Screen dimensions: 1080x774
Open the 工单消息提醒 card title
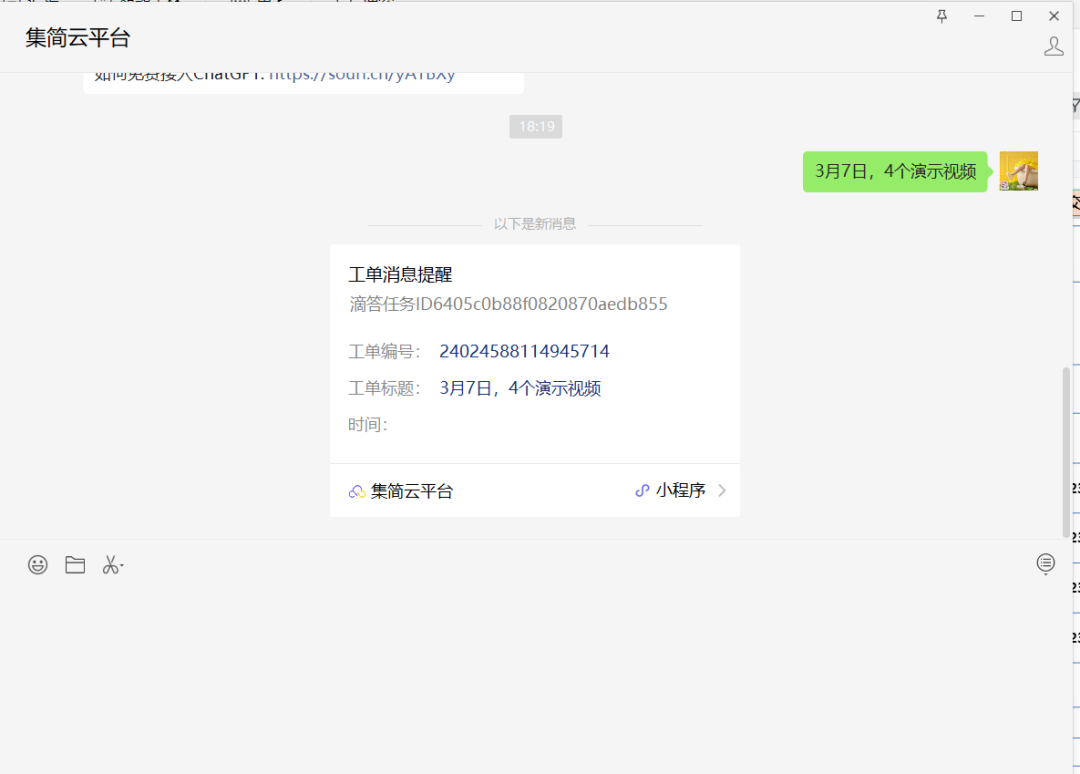pyautogui.click(x=400, y=275)
